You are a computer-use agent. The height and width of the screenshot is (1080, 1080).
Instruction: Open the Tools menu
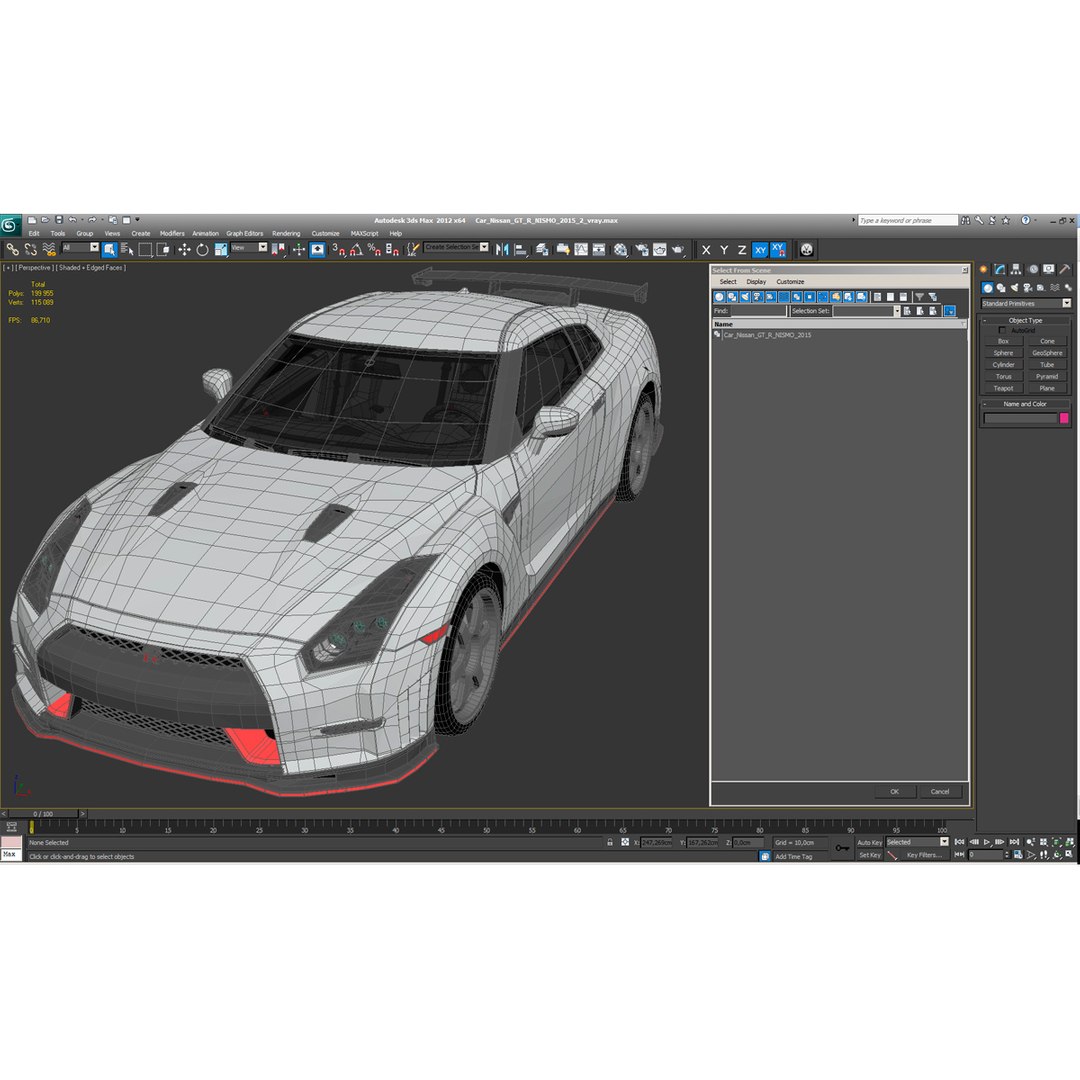coord(58,233)
